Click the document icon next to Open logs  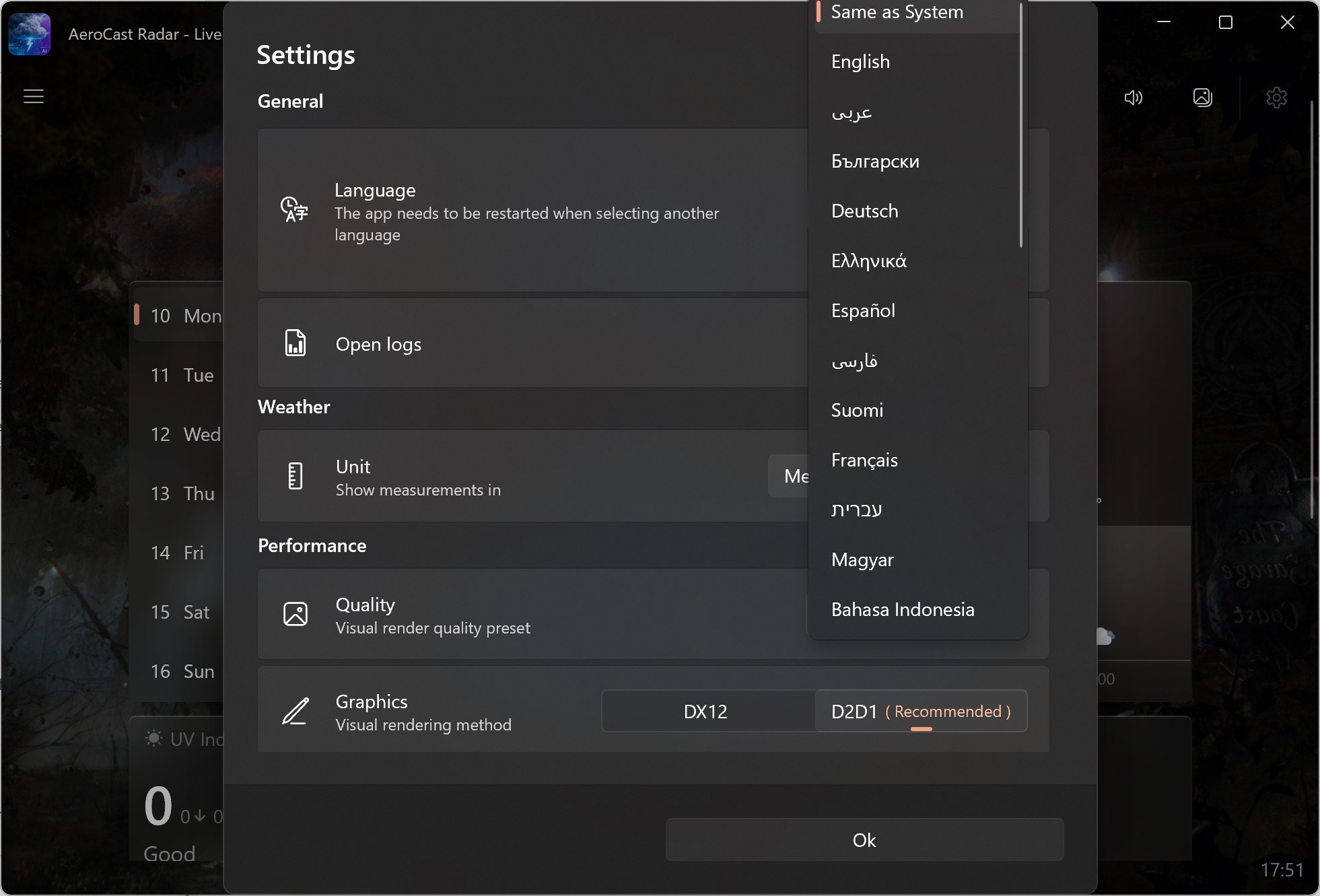pos(294,343)
